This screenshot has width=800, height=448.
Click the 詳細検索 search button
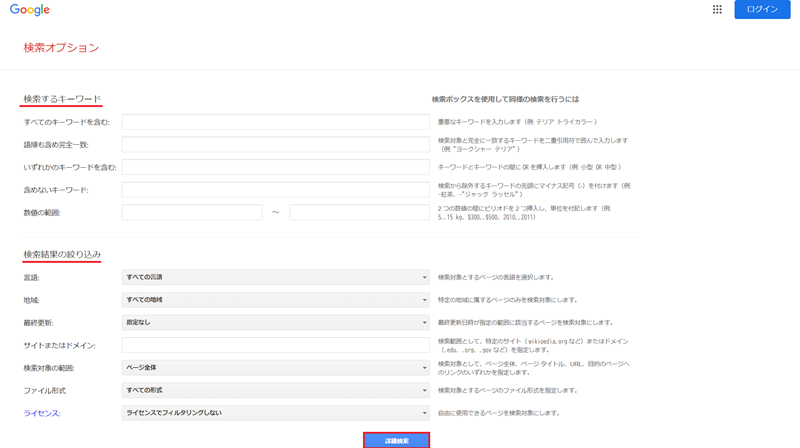pos(396,440)
